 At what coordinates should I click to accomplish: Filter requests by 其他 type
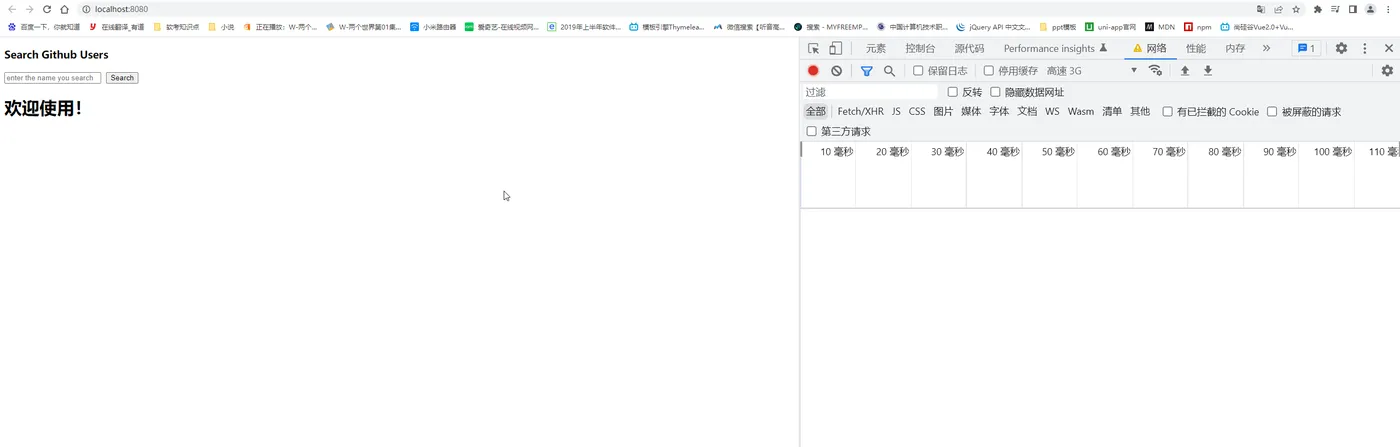[x=1140, y=112]
